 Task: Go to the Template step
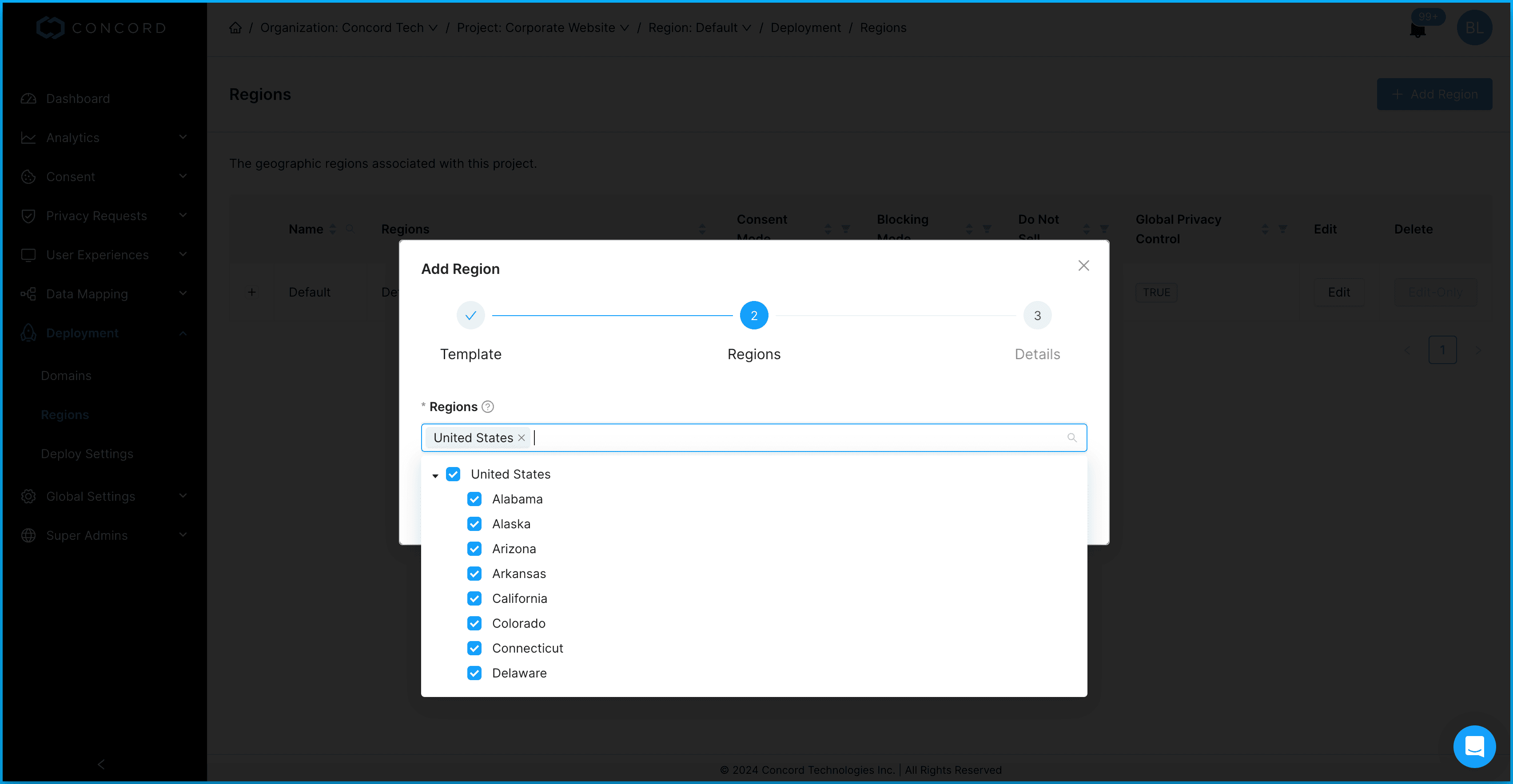click(470, 316)
